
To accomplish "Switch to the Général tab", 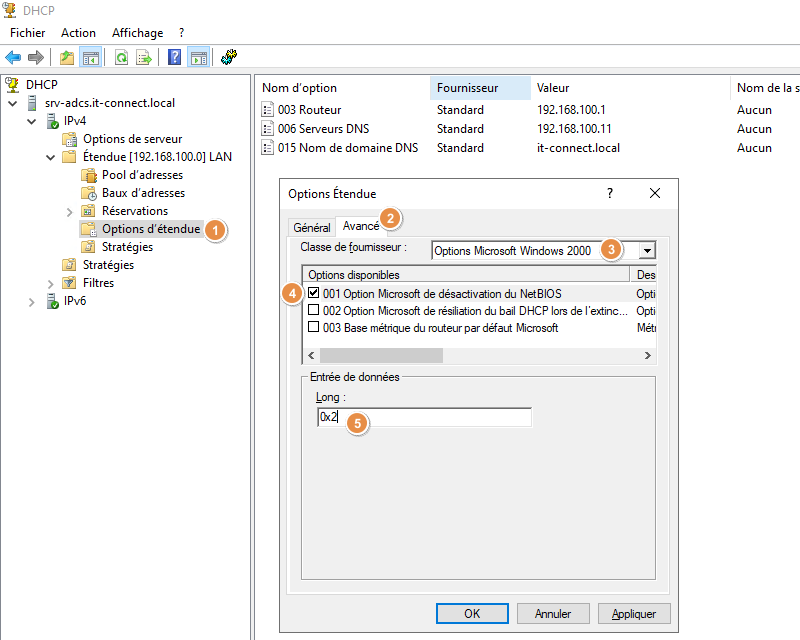I will click(312, 228).
